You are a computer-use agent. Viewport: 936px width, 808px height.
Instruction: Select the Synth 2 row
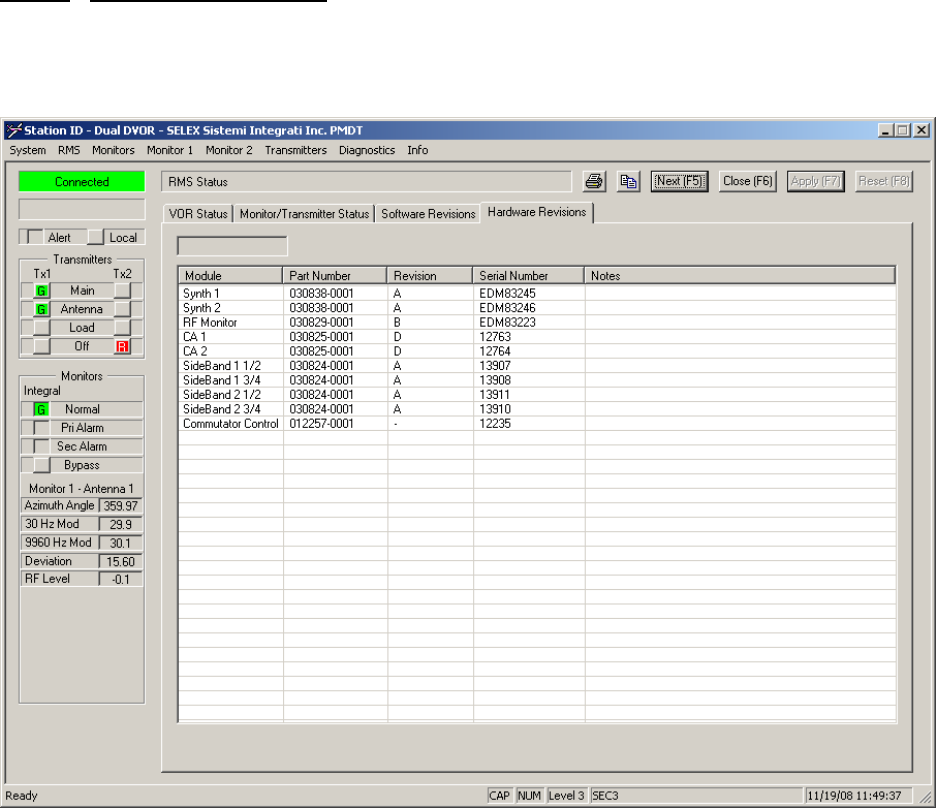click(x=537, y=308)
